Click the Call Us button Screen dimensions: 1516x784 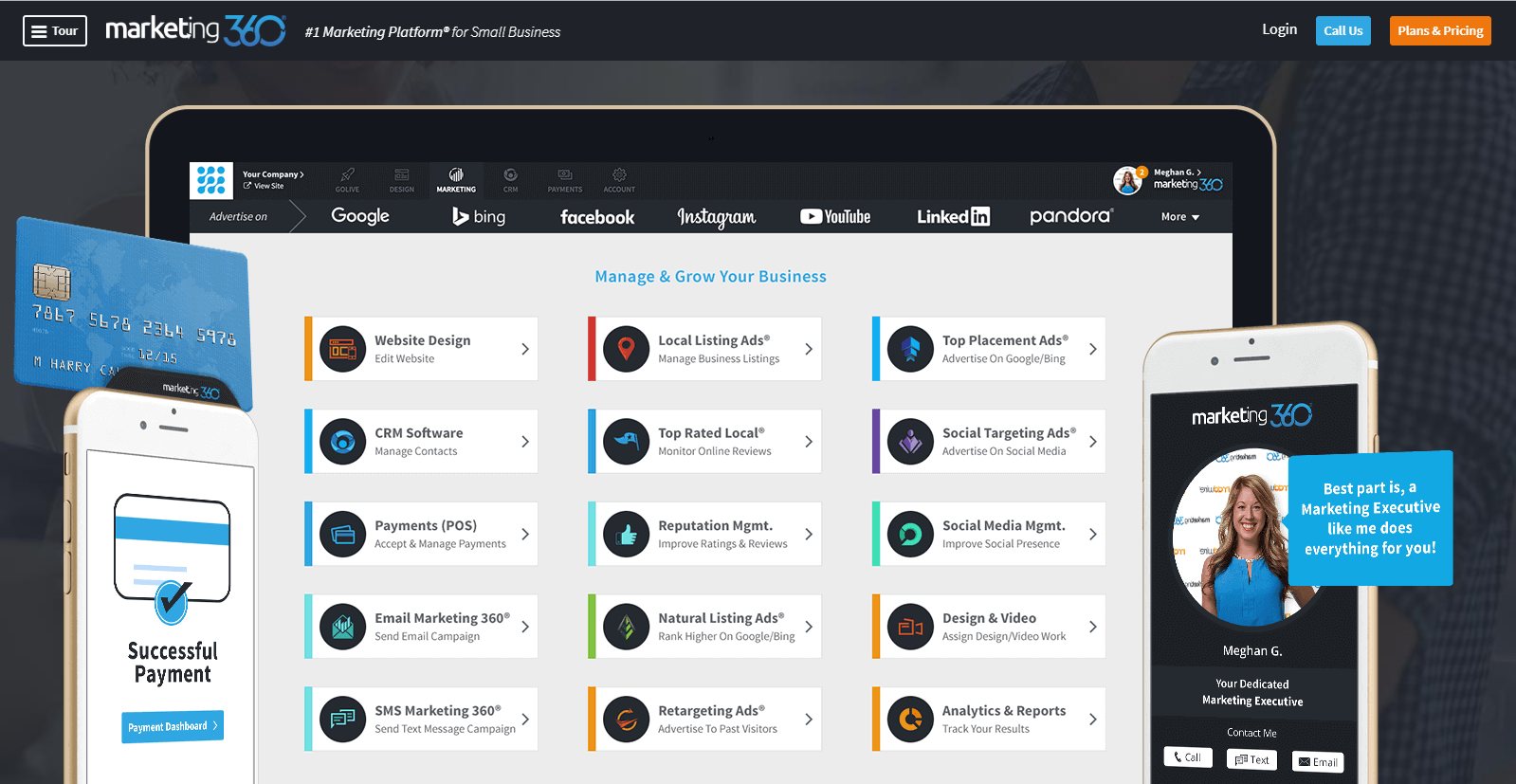[1342, 30]
